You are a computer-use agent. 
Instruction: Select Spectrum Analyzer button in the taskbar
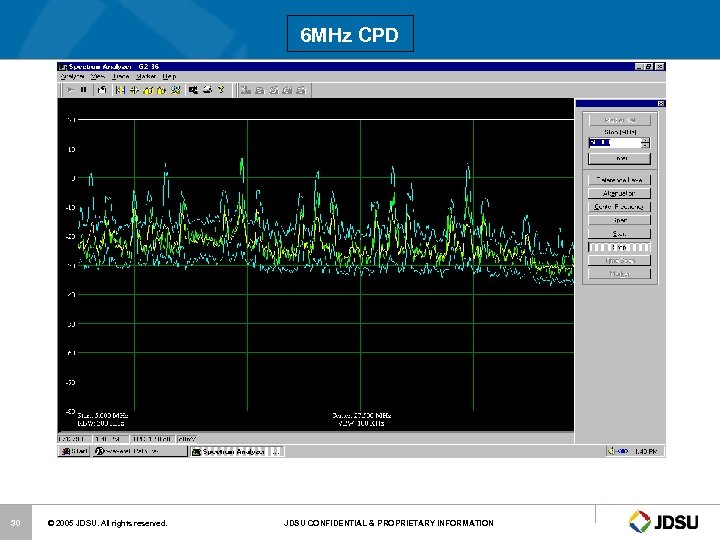pyautogui.click(x=228, y=451)
